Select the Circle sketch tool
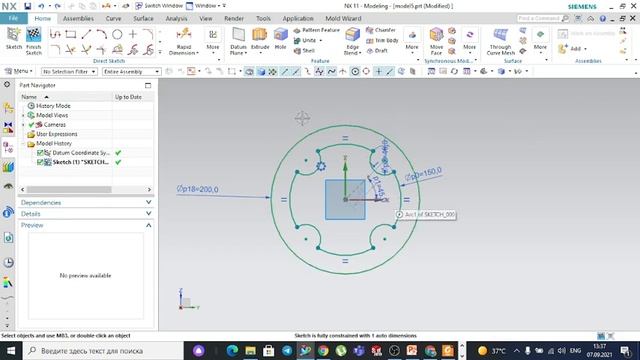 pos(117,34)
